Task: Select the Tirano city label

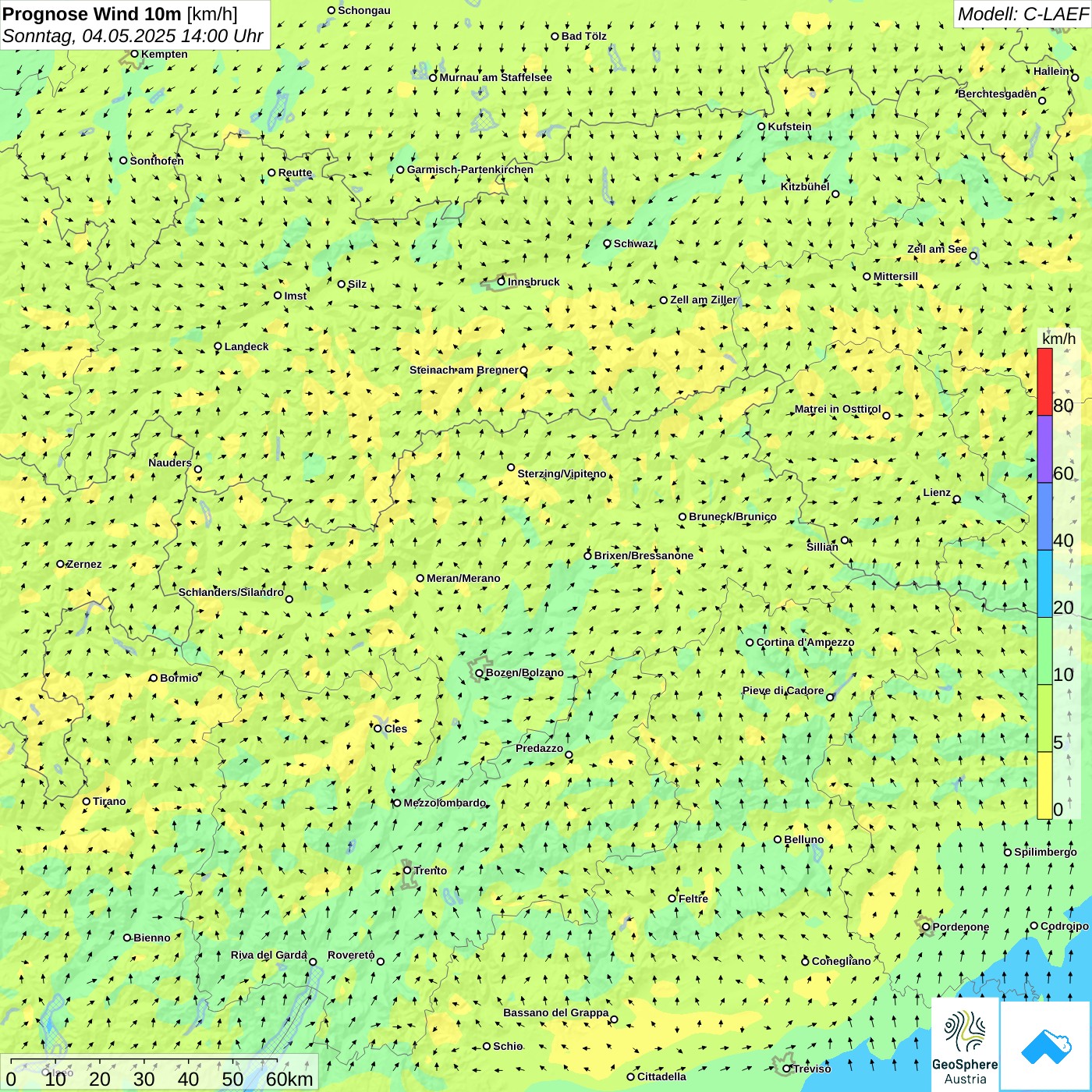Action: 109,801
